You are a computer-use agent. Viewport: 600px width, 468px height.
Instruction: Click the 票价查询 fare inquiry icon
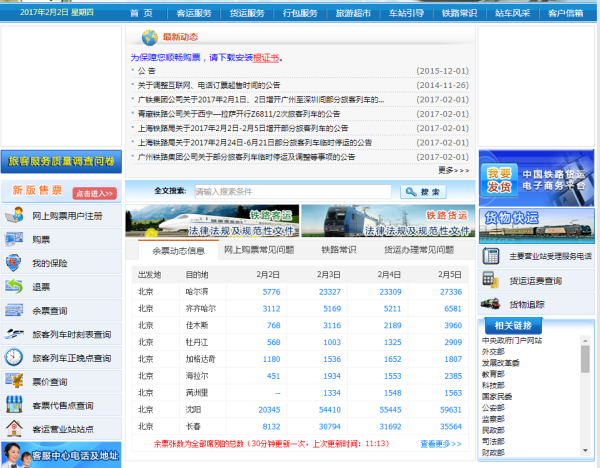[x=14, y=382]
